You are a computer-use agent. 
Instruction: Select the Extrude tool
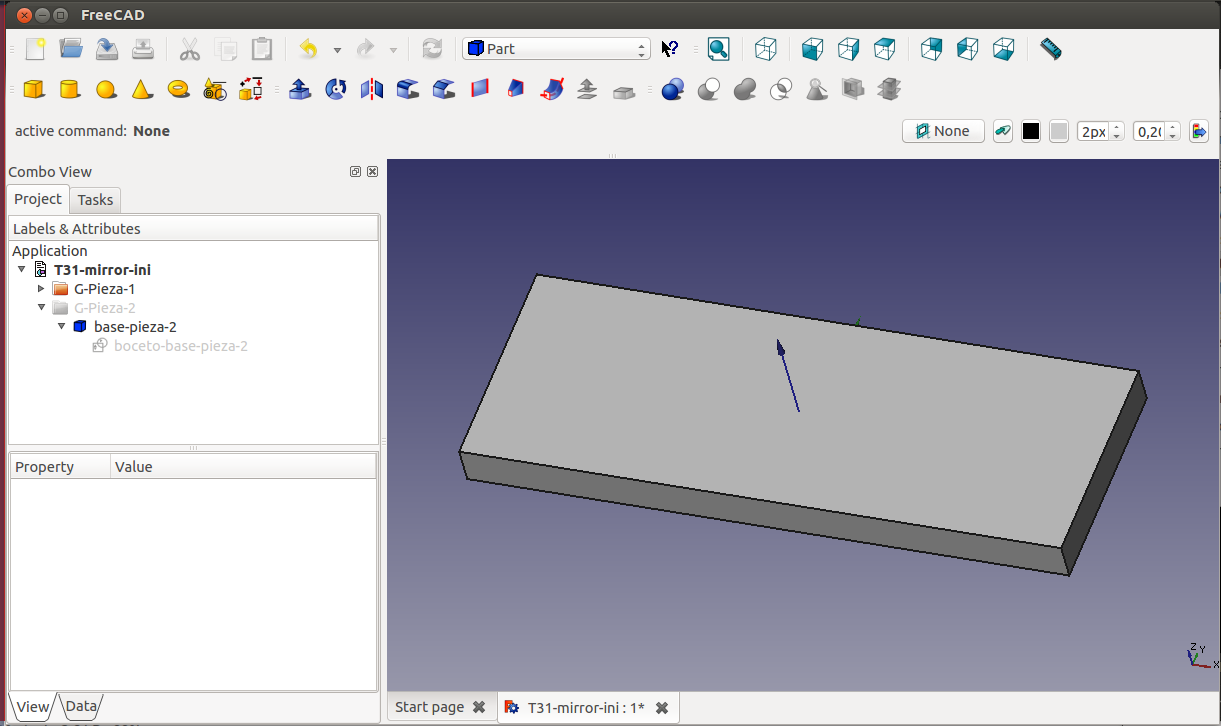point(299,90)
